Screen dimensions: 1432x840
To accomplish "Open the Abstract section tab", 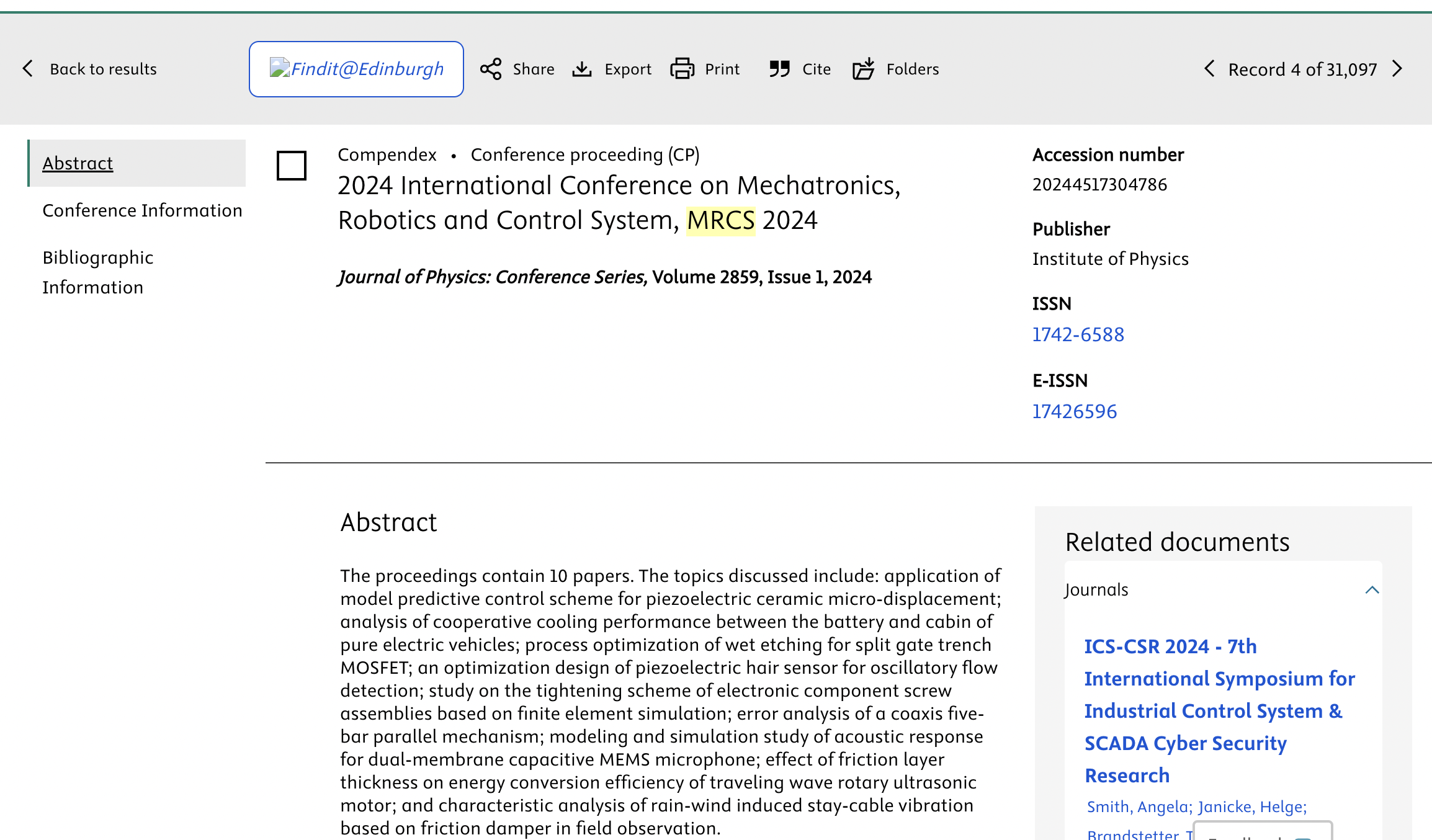I will pyautogui.click(x=78, y=163).
